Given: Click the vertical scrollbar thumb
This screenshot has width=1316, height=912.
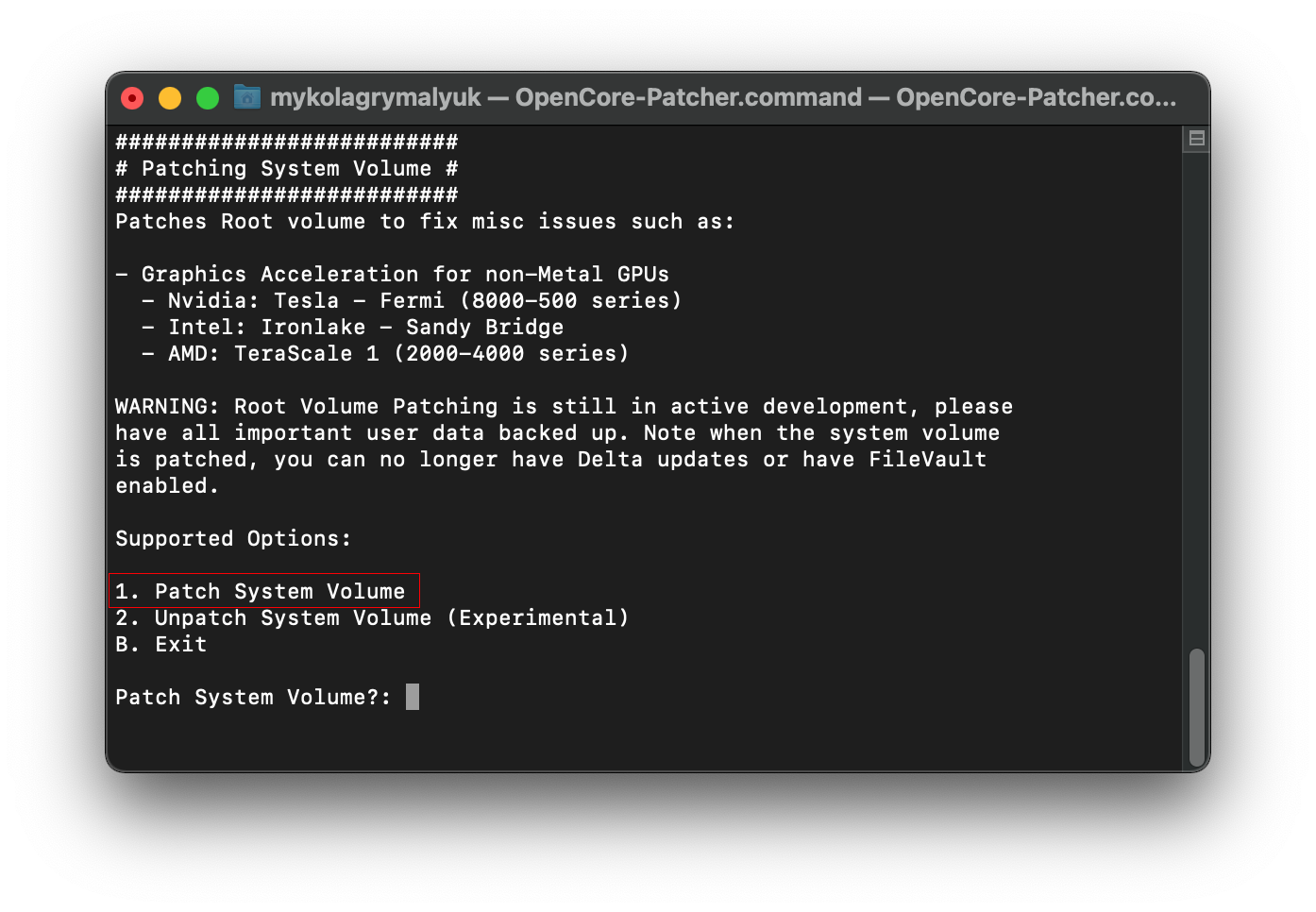Looking at the screenshot, I should pyautogui.click(x=1196, y=706).
